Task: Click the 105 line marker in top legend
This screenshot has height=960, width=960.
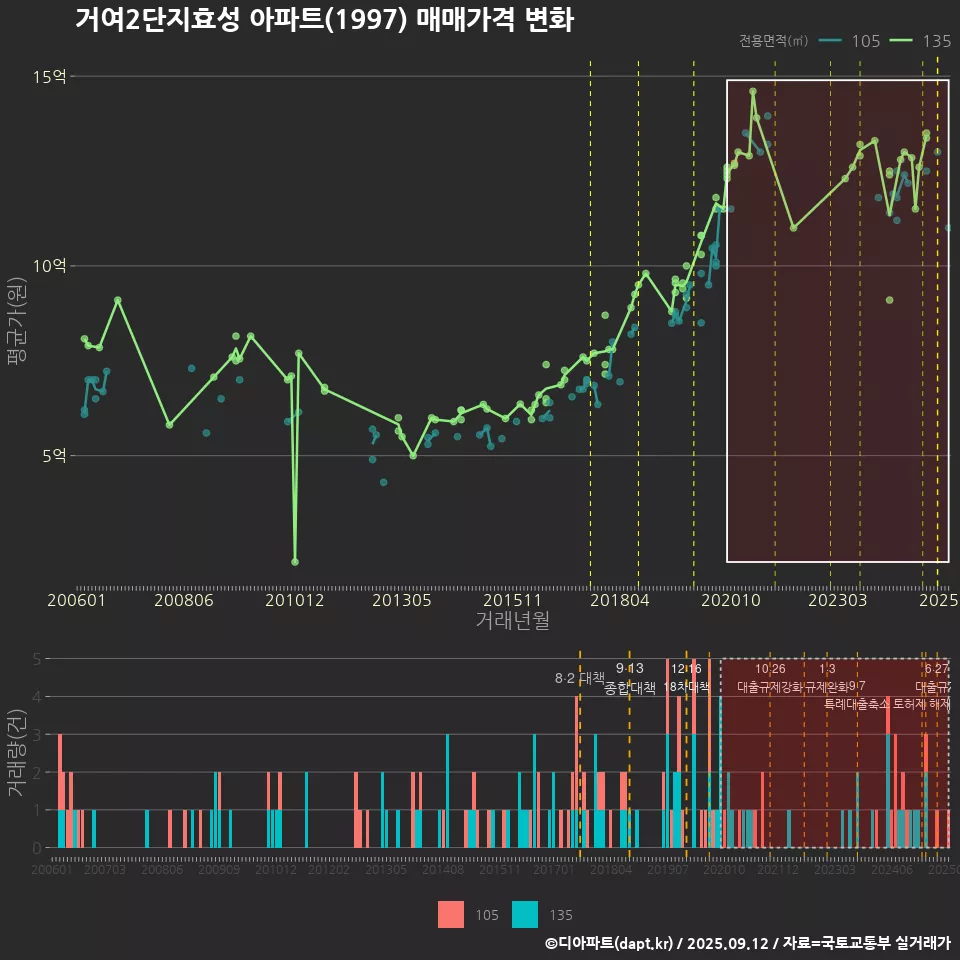Action: 830,41
